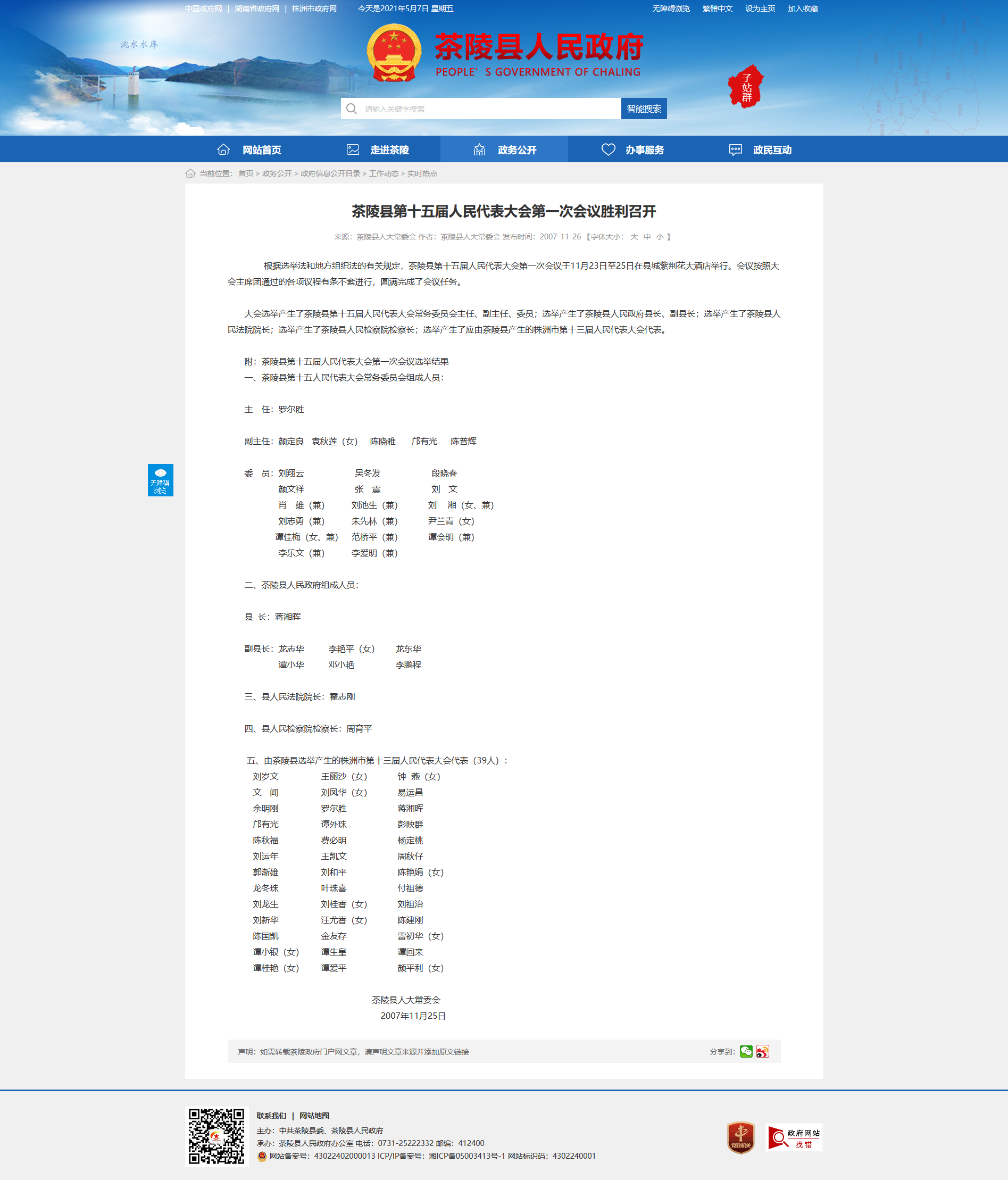
Task: Select small font size 小
Action: pyautogui.click(x=660, y=237)
